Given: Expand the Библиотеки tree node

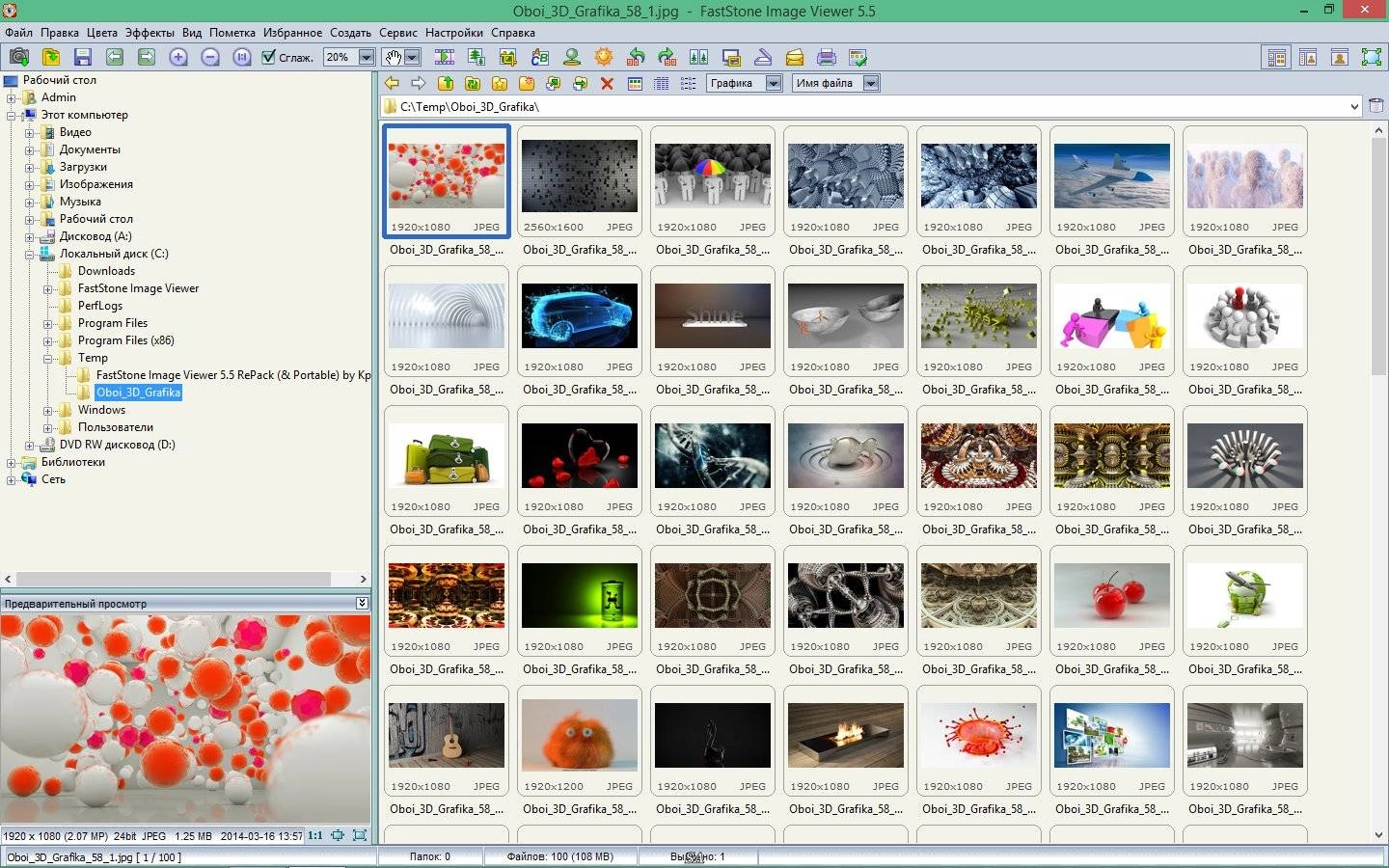Looking at the screenshot, I should (x=11, y=462).
